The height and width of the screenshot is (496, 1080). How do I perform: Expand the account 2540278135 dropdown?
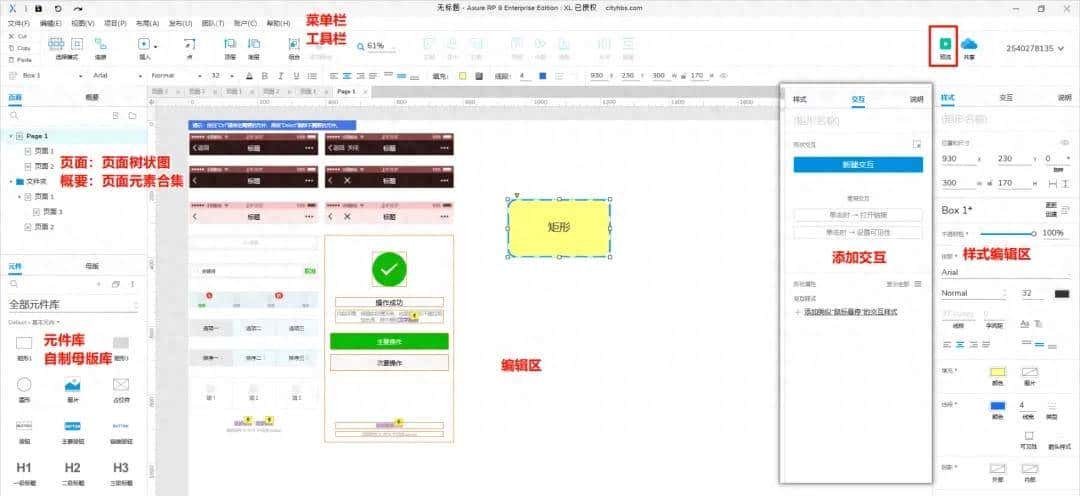1035,48
